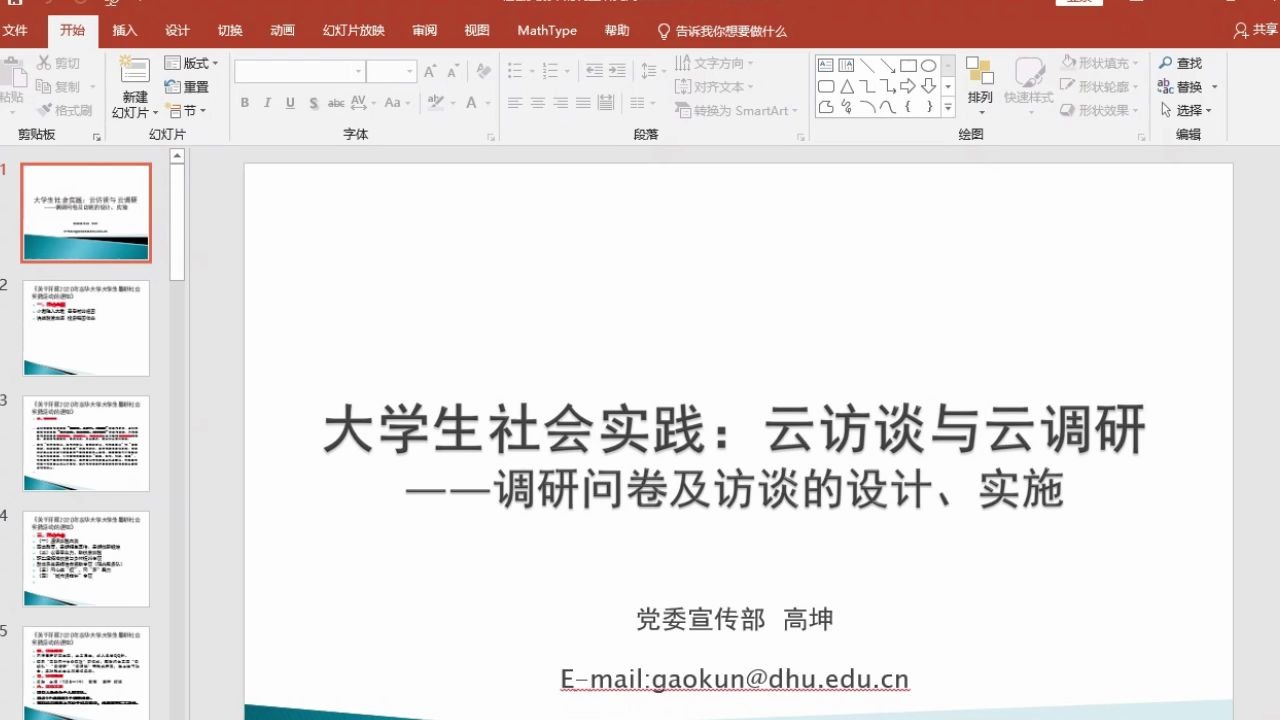Switch to the Animations (动画) tab

282,31
